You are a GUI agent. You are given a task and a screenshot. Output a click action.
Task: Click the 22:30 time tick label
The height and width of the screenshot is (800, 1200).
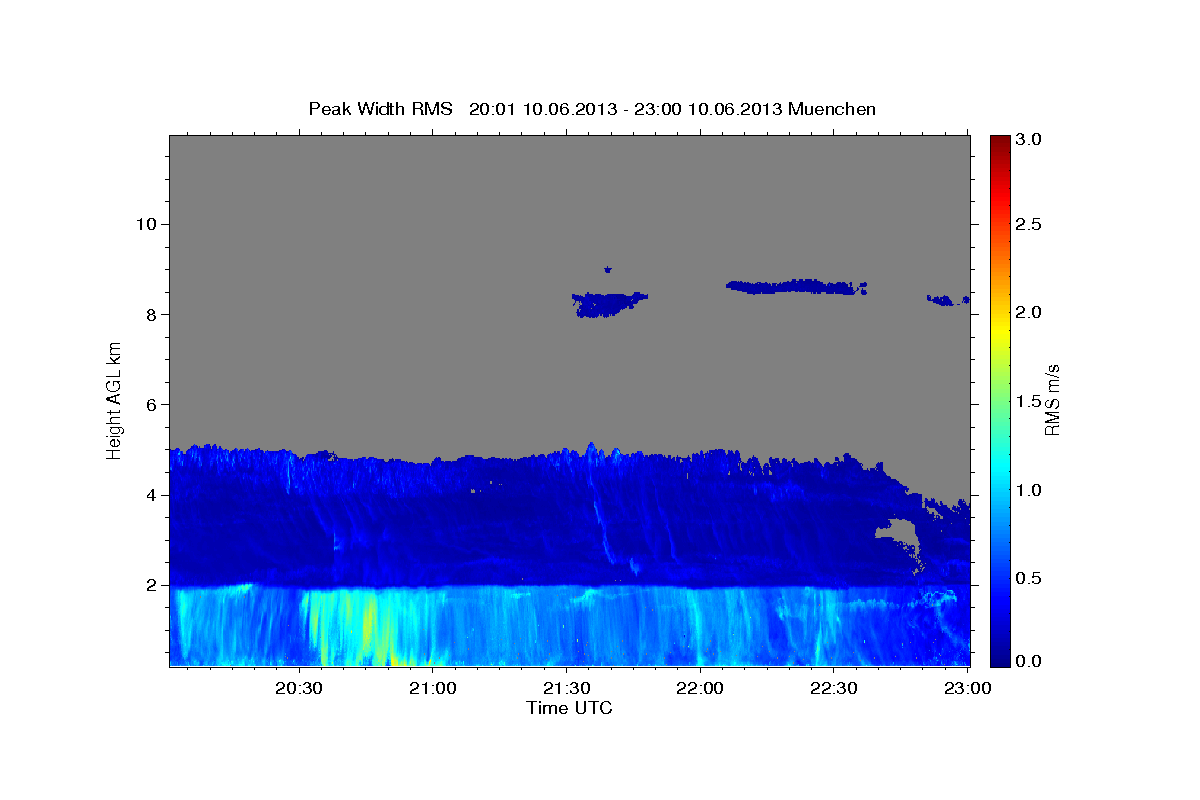pyautogui.click(x=833, y=689)
